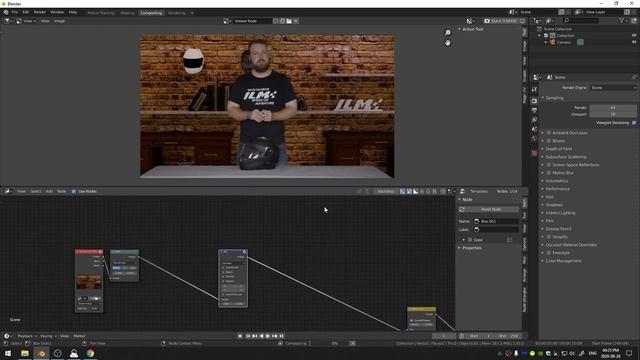Open the outliner filter icon

click(x=621, y=20)
